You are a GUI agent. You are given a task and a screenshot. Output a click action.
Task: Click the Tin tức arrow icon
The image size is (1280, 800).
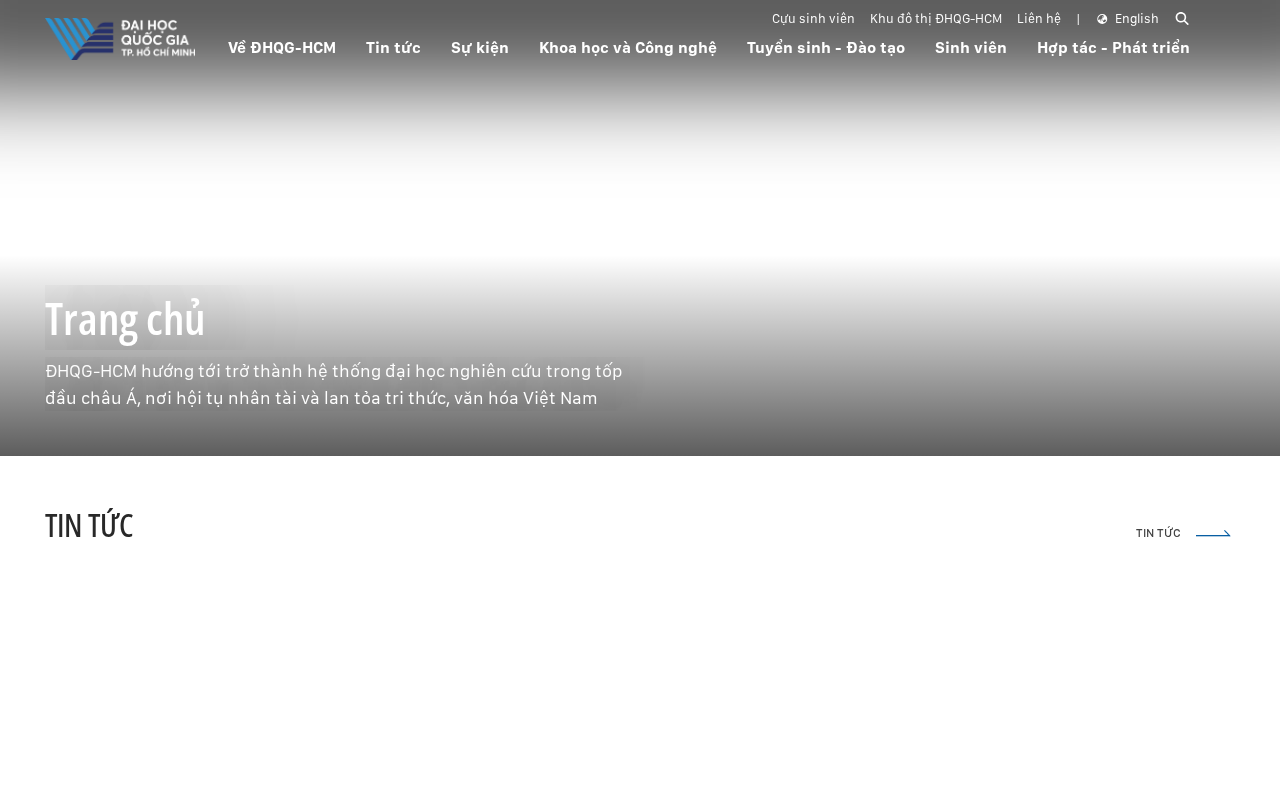click(x=1213, y=534)
